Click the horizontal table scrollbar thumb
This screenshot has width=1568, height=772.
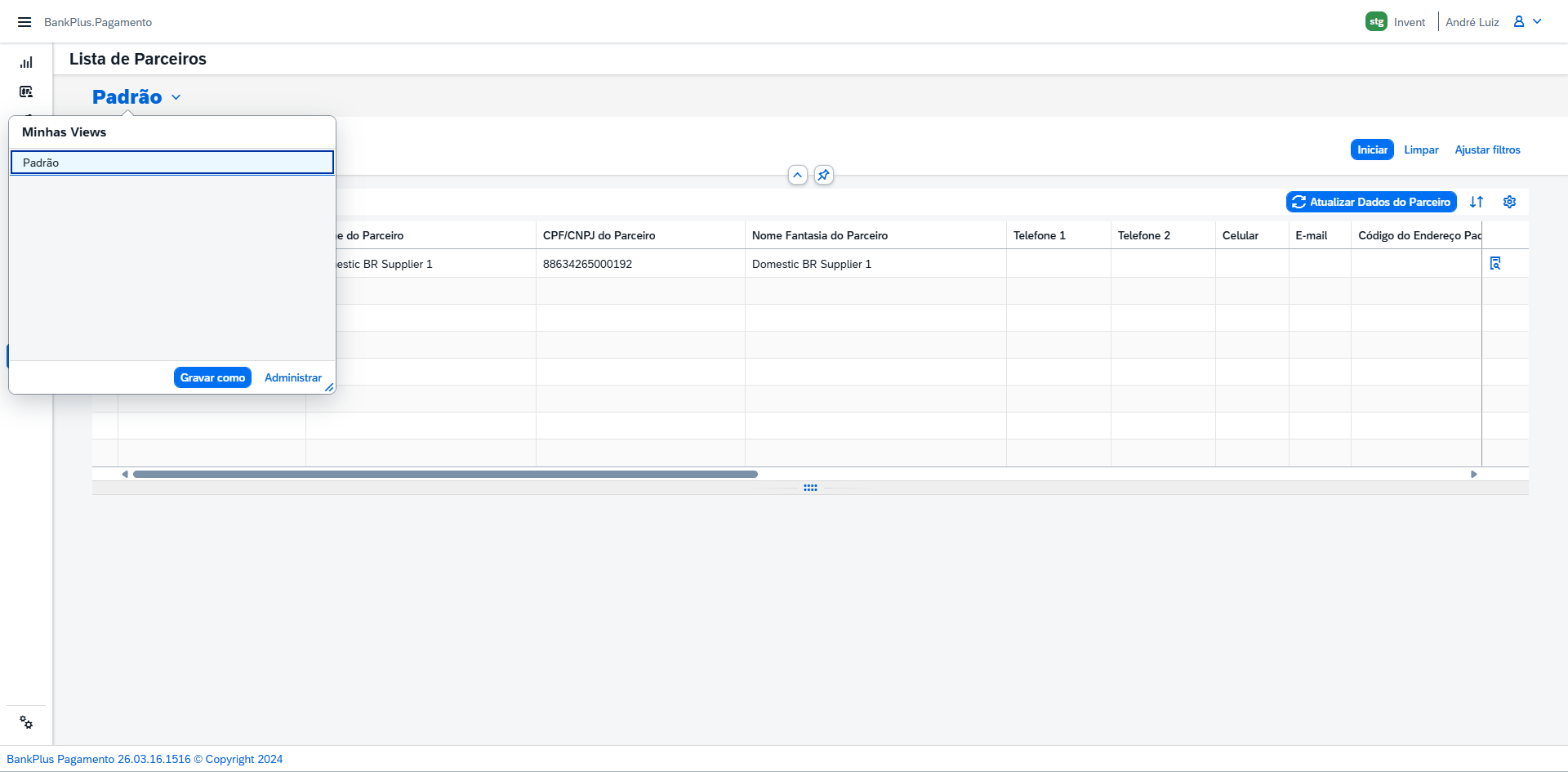point(445,474)
